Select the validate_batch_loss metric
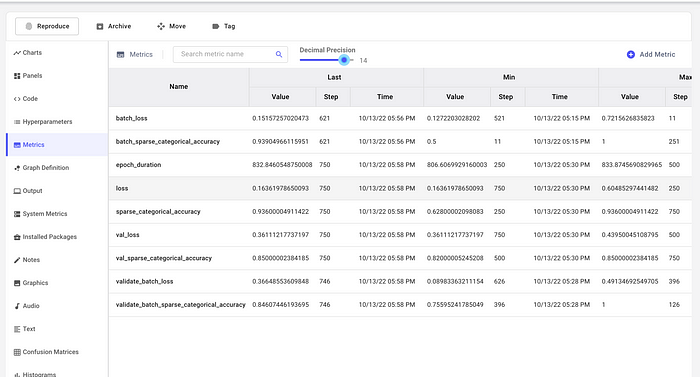The image size is (700, 377). pos(400,281)
